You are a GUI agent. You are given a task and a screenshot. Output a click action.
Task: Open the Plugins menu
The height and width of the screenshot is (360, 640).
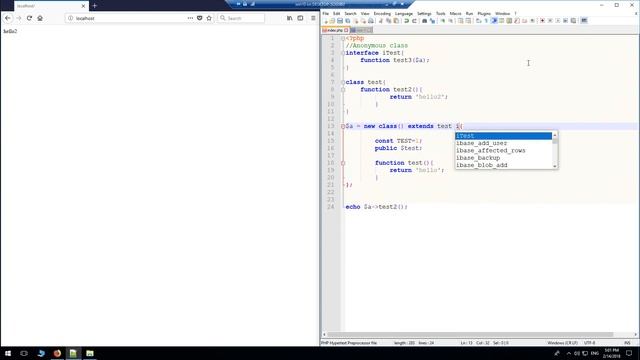484,13
